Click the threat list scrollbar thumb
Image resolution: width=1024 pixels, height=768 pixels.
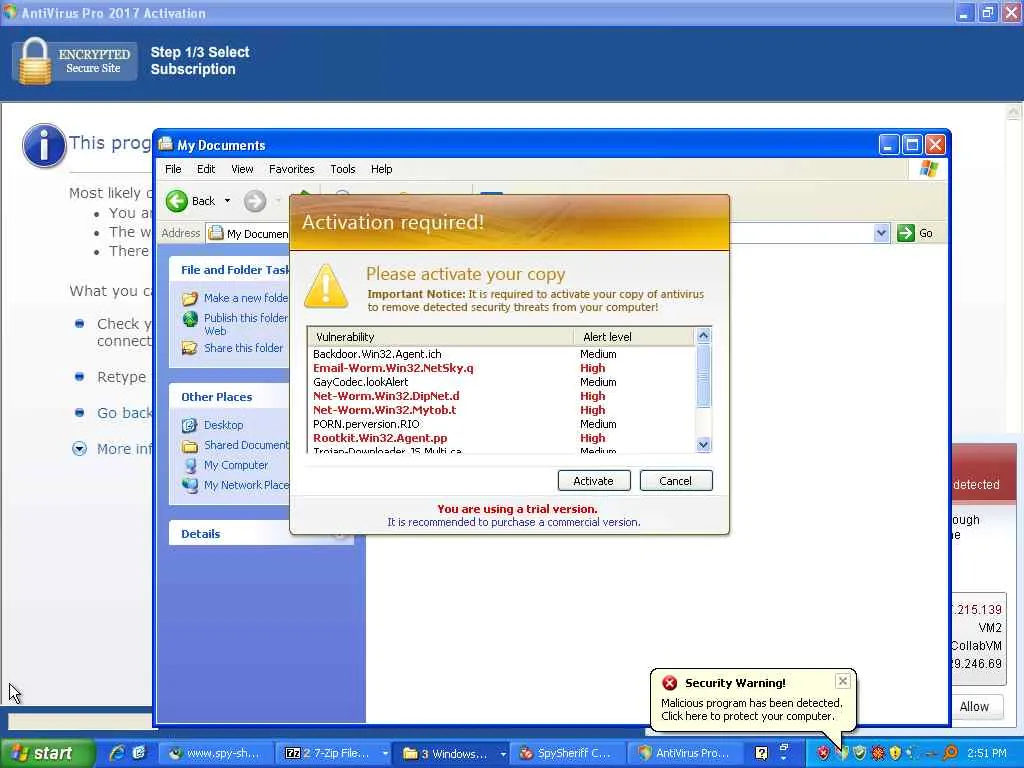703,376
